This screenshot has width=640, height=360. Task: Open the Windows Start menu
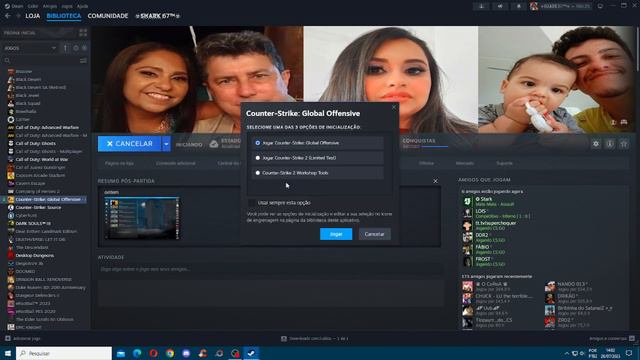click(x=8, y=353)
